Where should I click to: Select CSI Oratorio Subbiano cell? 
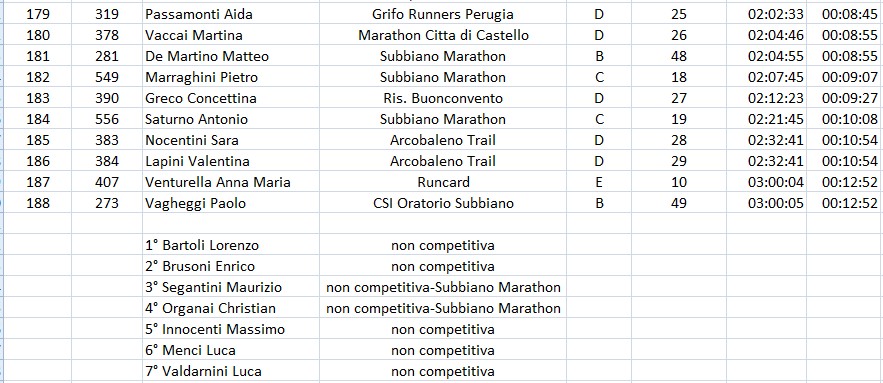click(443, 203)
